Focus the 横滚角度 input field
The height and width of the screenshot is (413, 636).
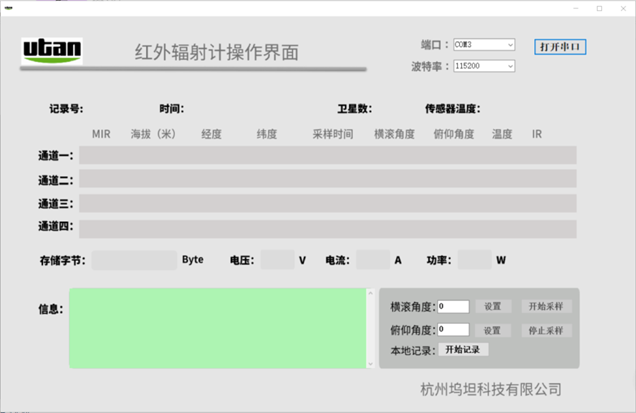(x=453, y=307)
